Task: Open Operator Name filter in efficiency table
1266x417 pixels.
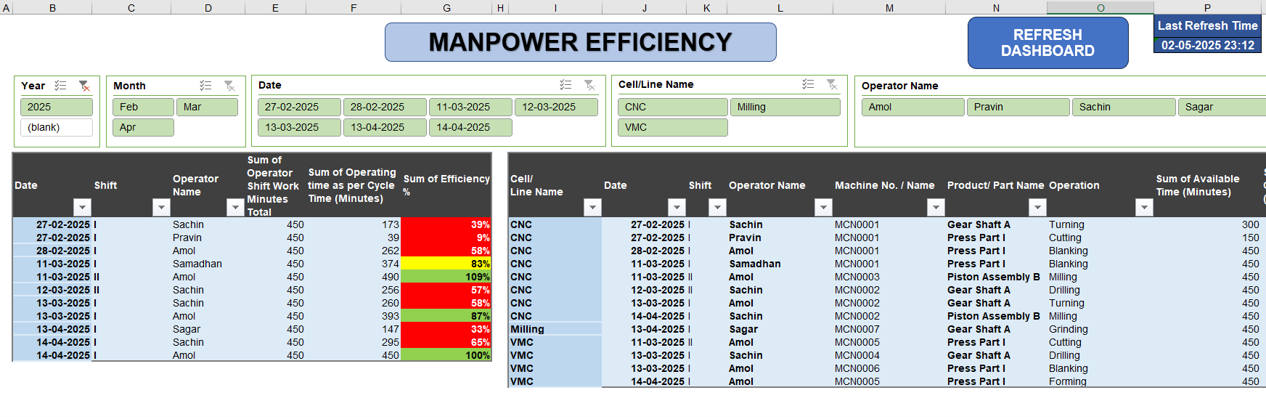Action: click(235, 207)
